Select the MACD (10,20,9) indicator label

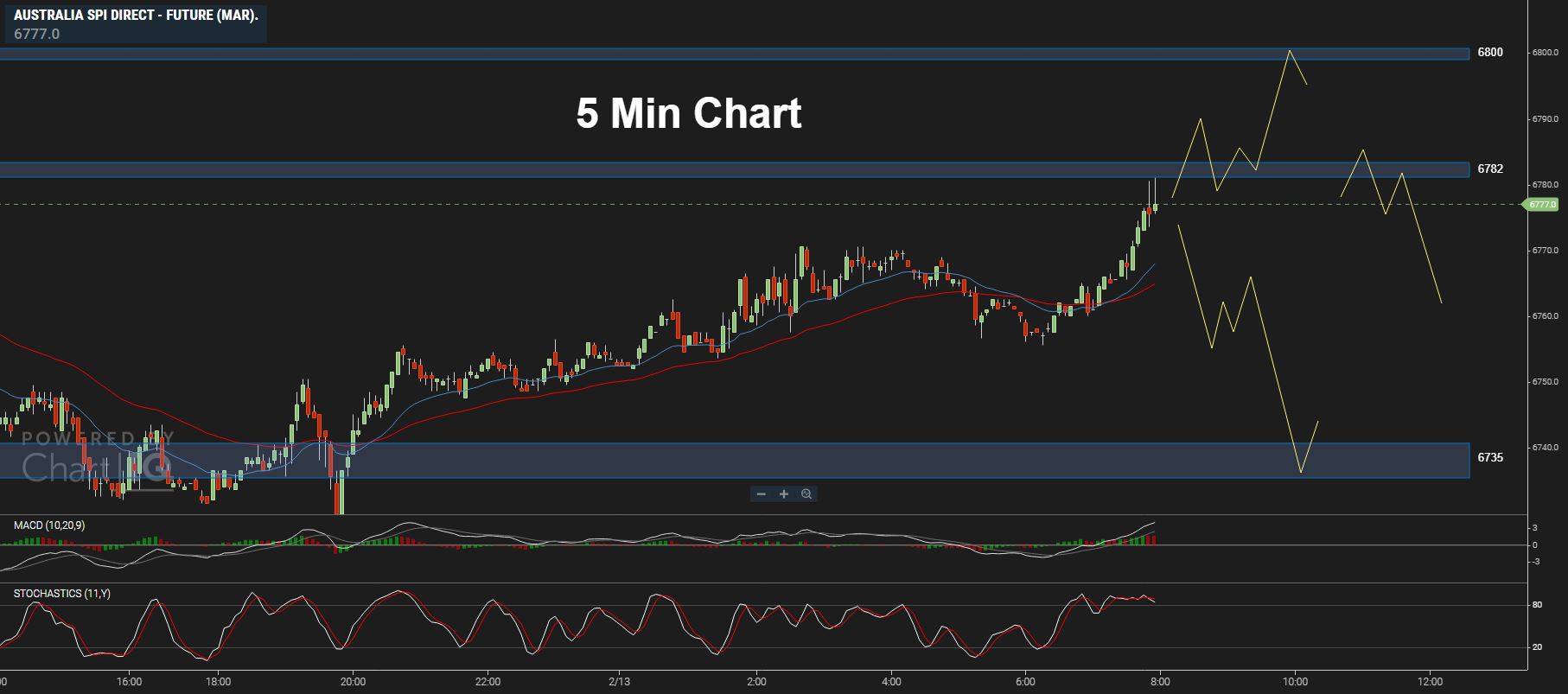tap(49, 525)
